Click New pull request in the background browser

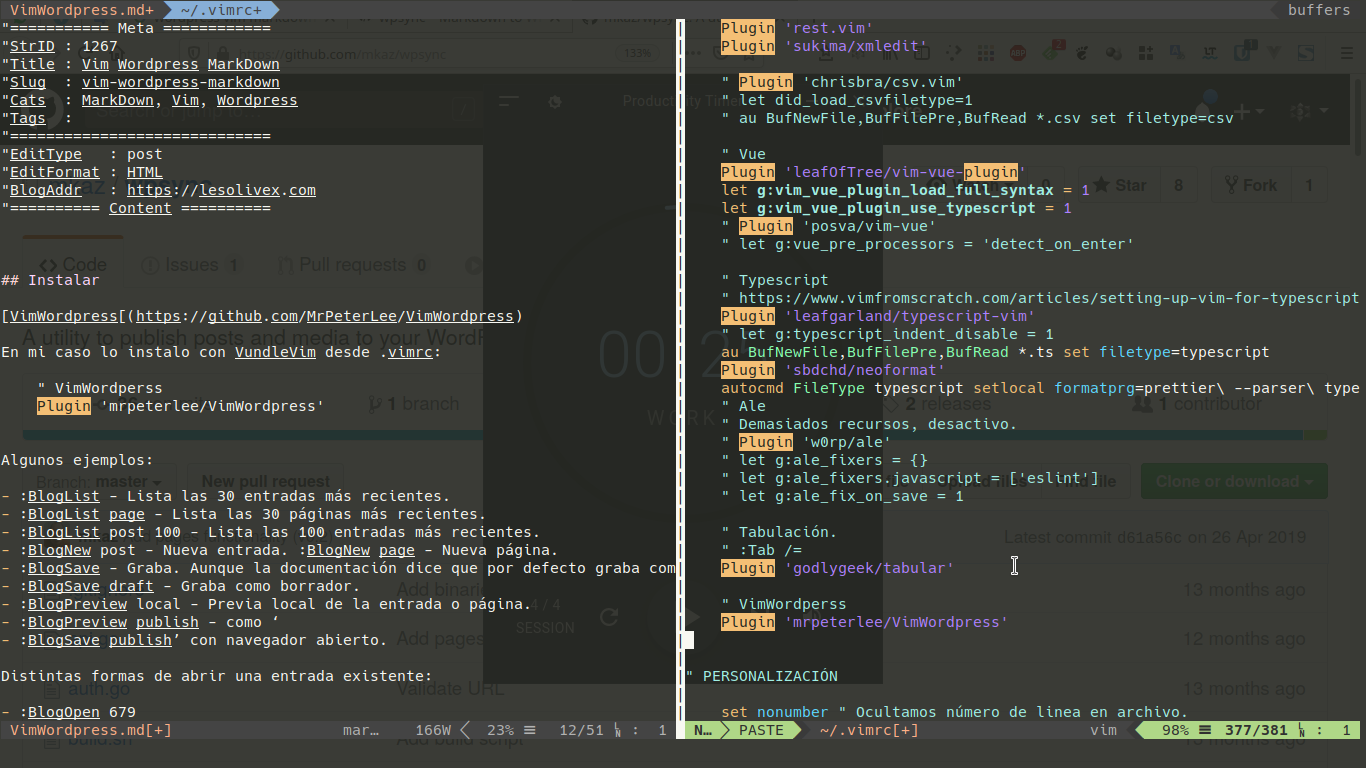pos(266,481)
